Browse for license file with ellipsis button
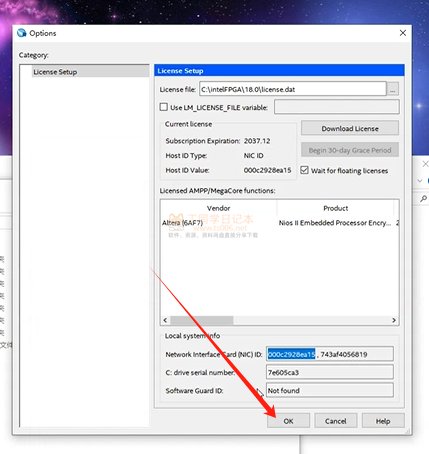429x454 pixels. tap(393, 89)
